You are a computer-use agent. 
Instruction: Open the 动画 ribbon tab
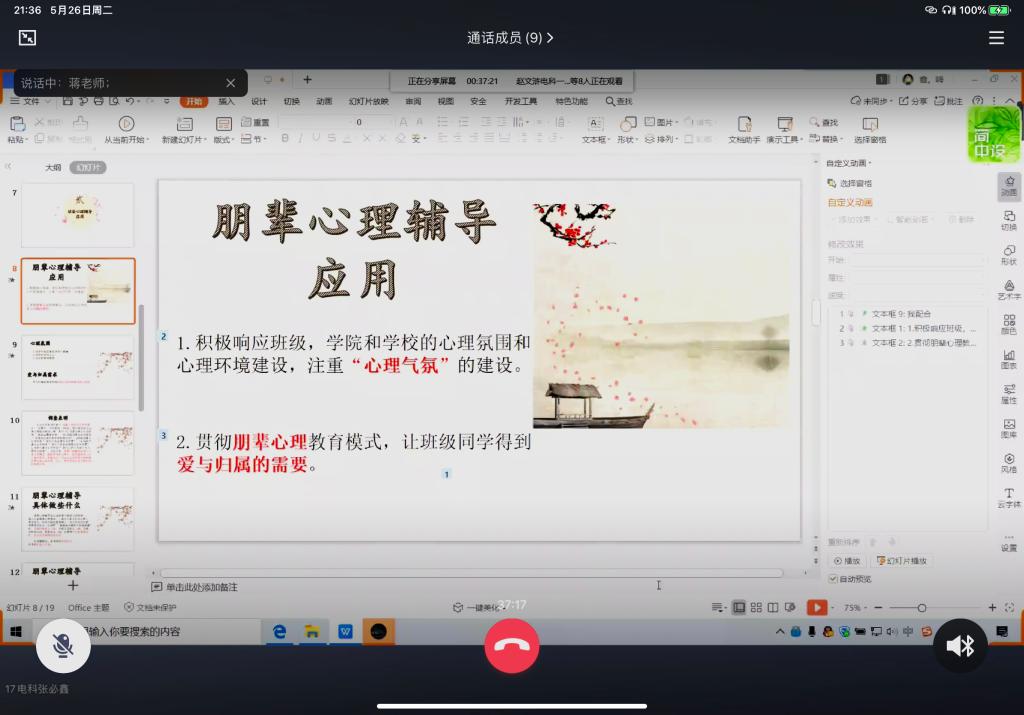click(324, 101)
